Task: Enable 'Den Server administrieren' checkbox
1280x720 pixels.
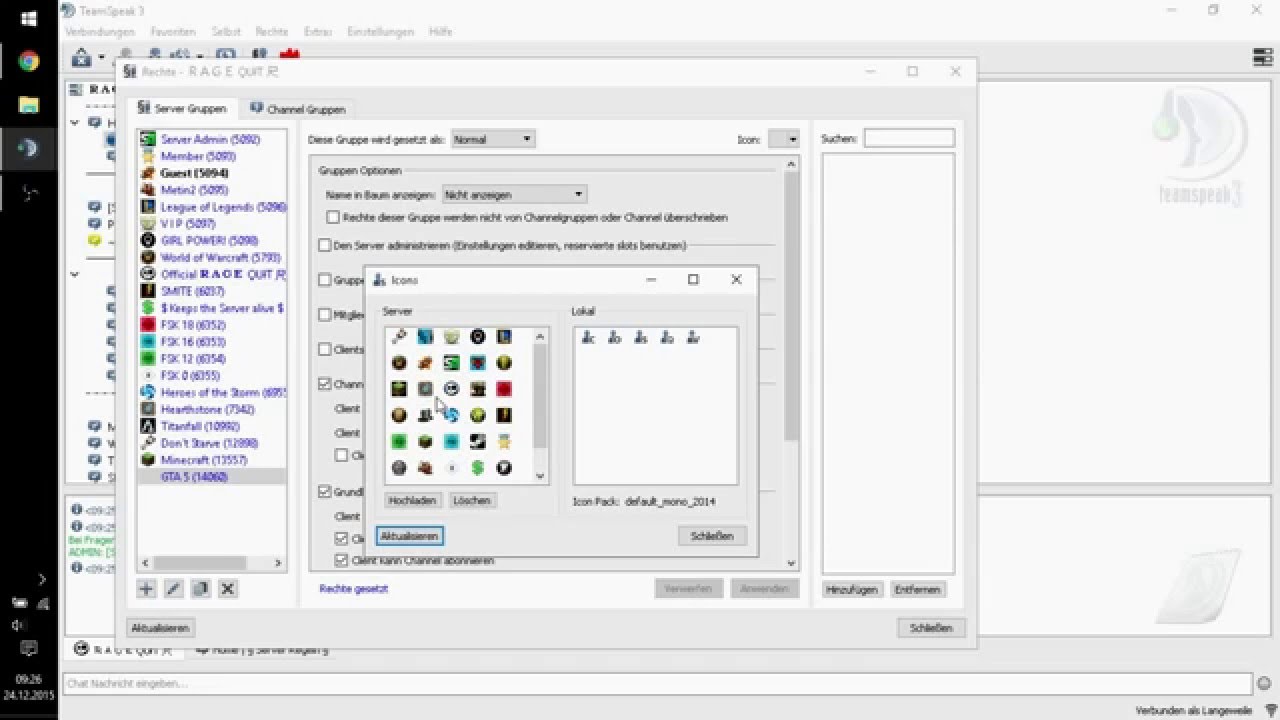Action: pyautogui.click(x=325, y=245)
